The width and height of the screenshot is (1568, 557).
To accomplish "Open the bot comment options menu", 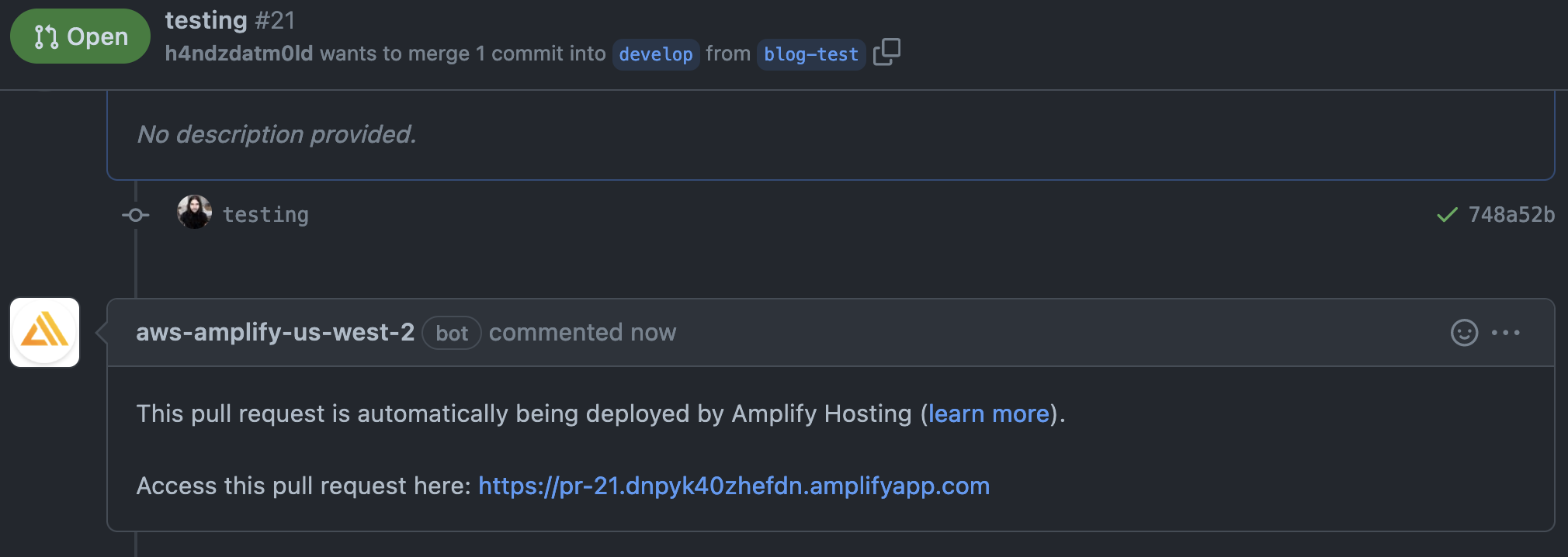I will [x=1506, y=333].
